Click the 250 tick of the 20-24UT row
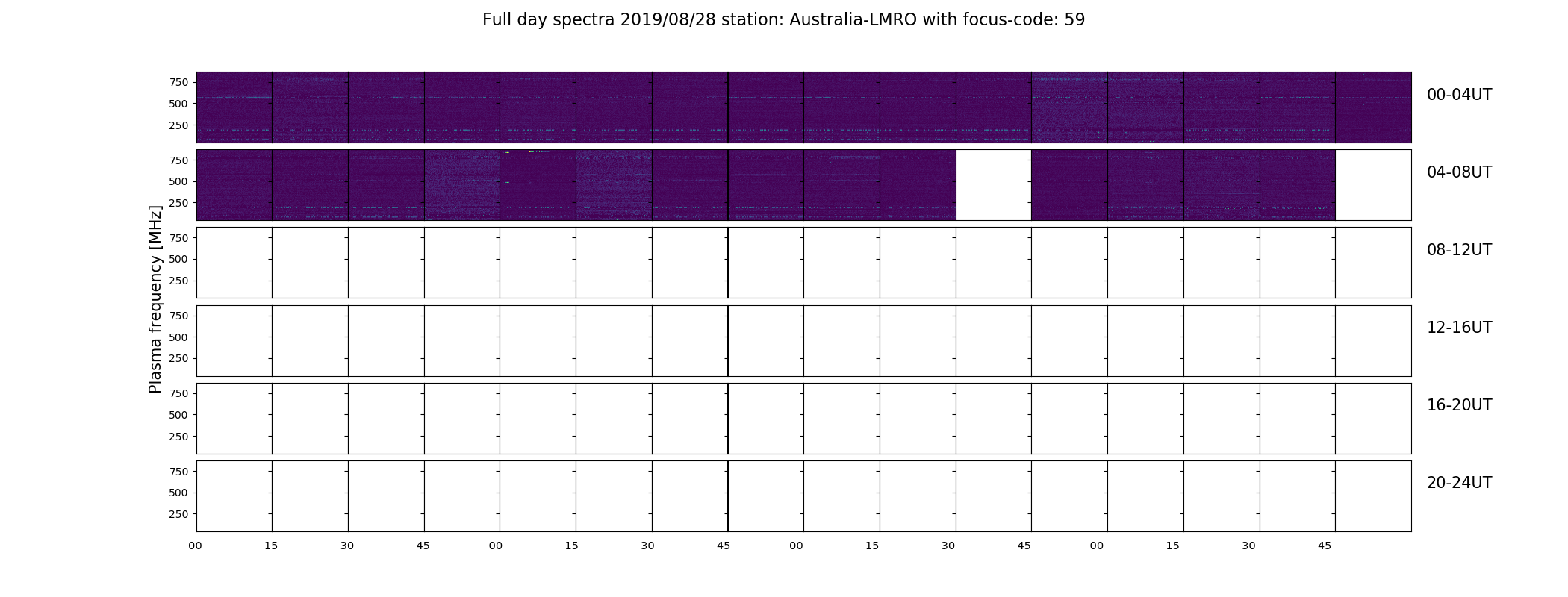 (178, 514)
